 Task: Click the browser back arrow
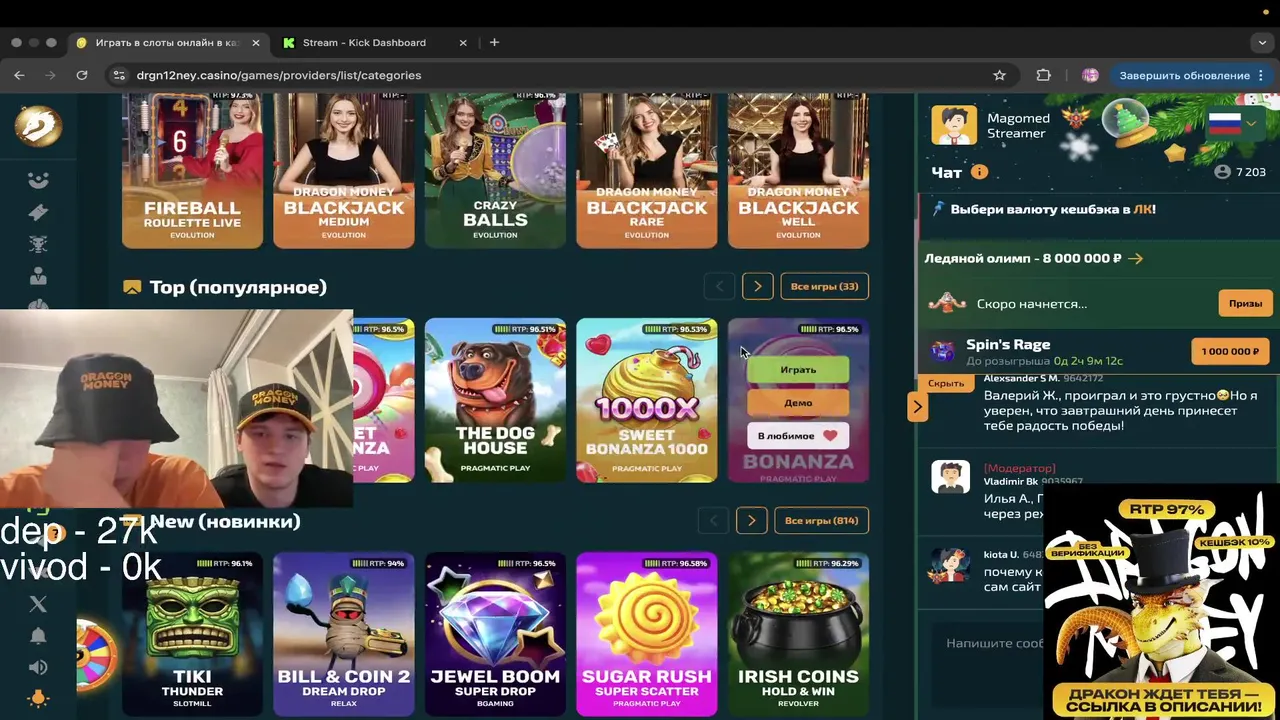click(x=19, y=75)
